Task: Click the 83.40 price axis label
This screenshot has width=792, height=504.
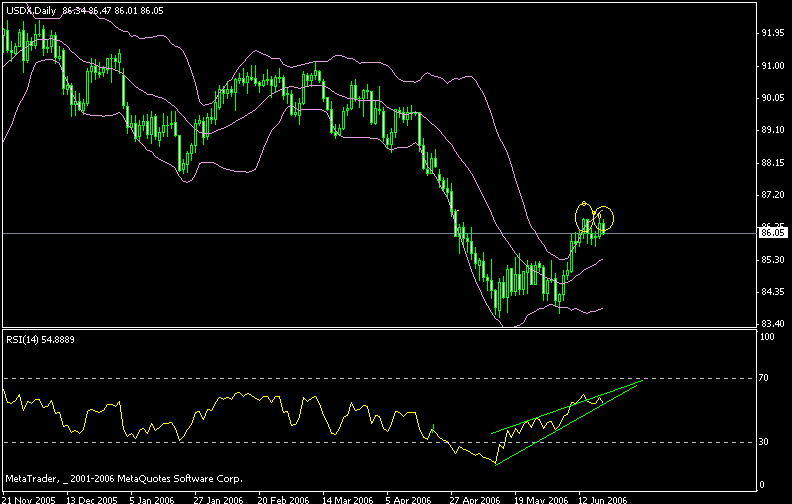Action: coord(773,324)
